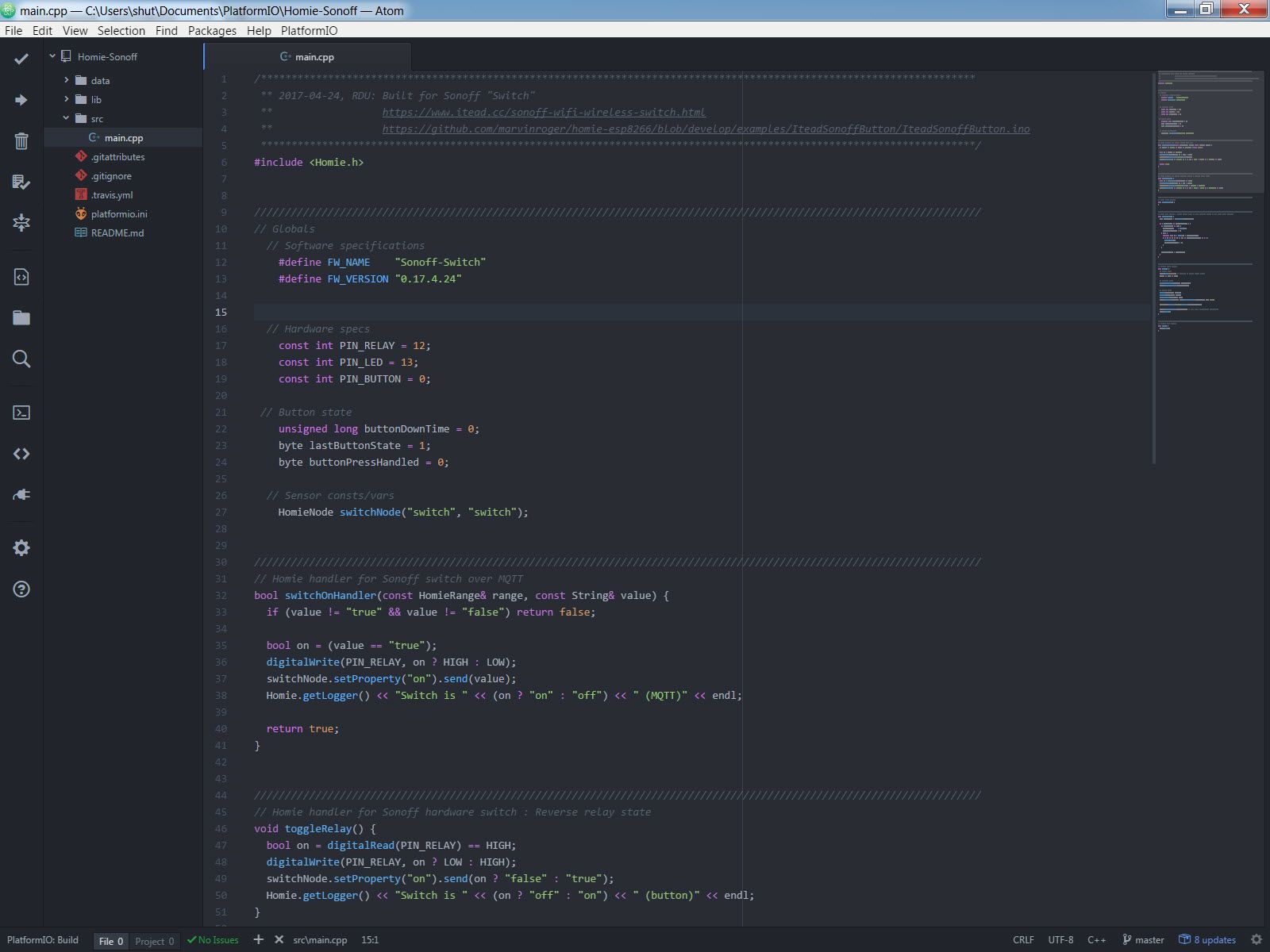Click the Upload arrow icon
Viewport: 1270px width, 952px height.
click(21, 100)
